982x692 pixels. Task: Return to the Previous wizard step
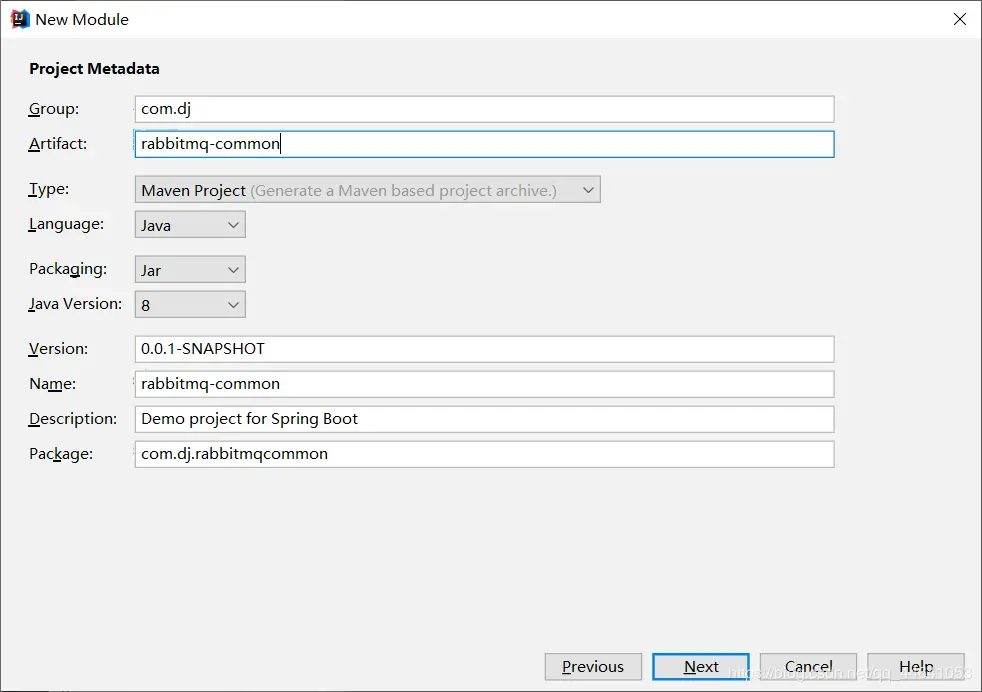point(593,666)
